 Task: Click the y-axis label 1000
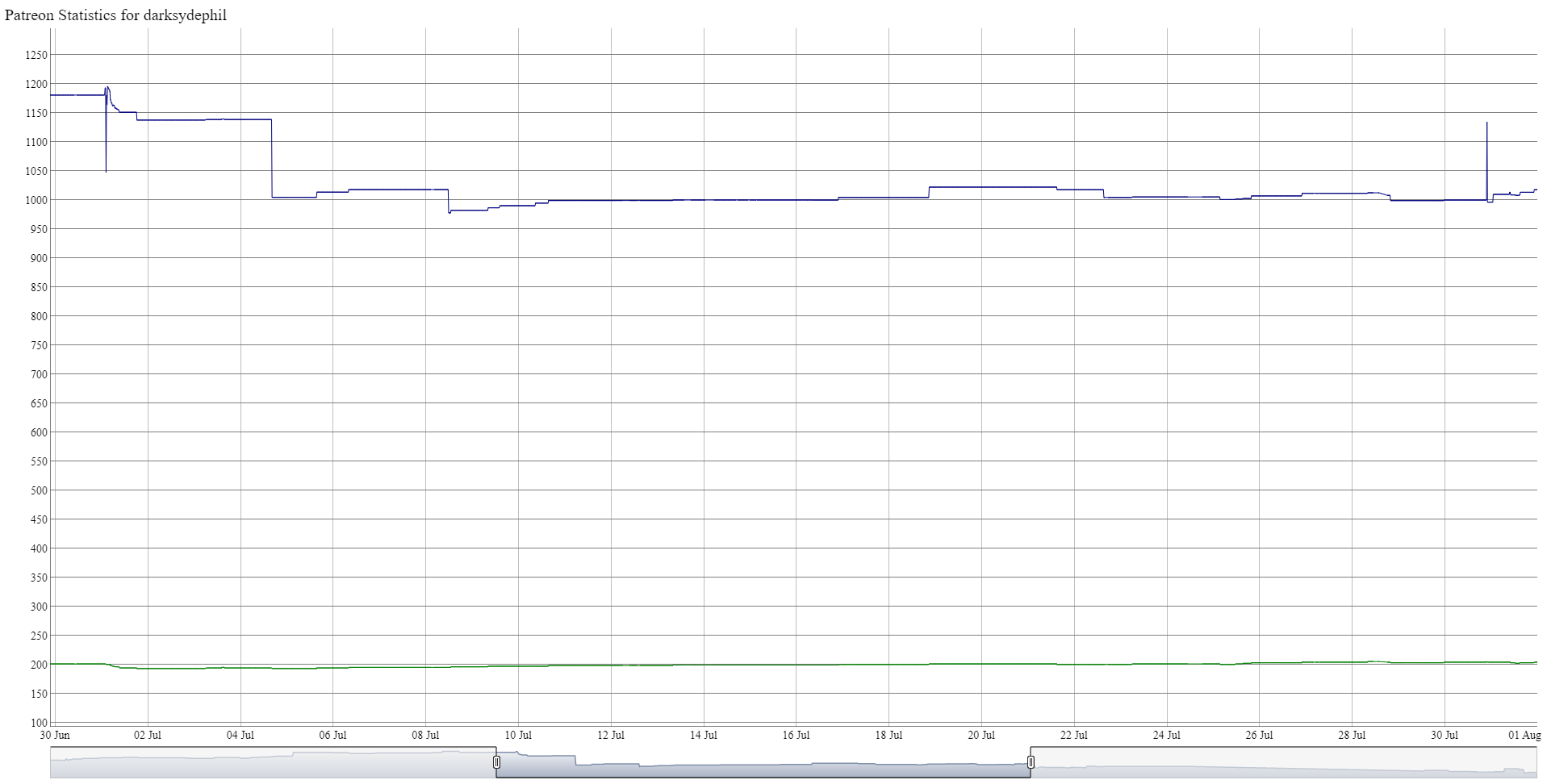[x=36, y=200]
